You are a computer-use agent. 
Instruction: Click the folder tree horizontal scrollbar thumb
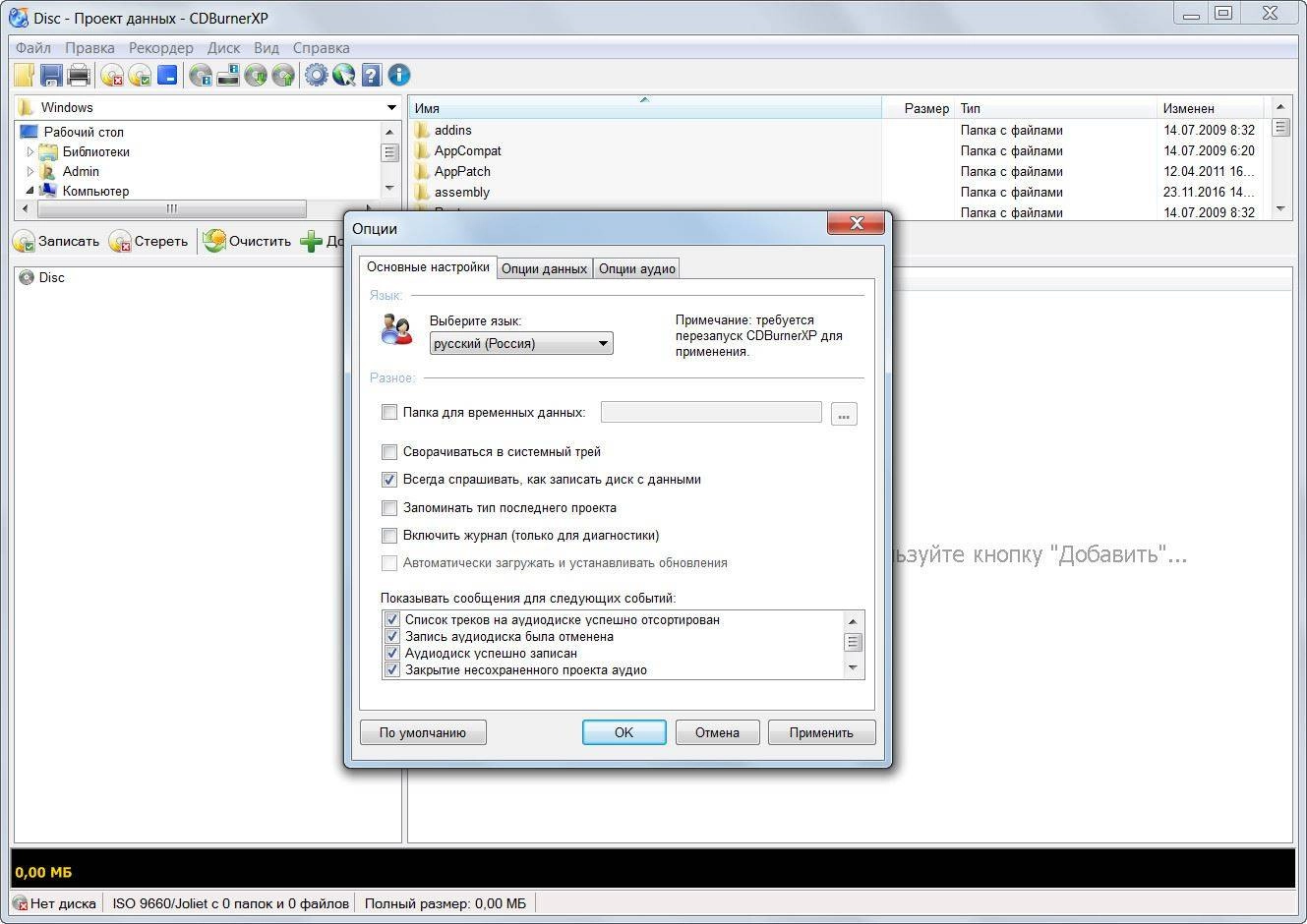(172, 208)
